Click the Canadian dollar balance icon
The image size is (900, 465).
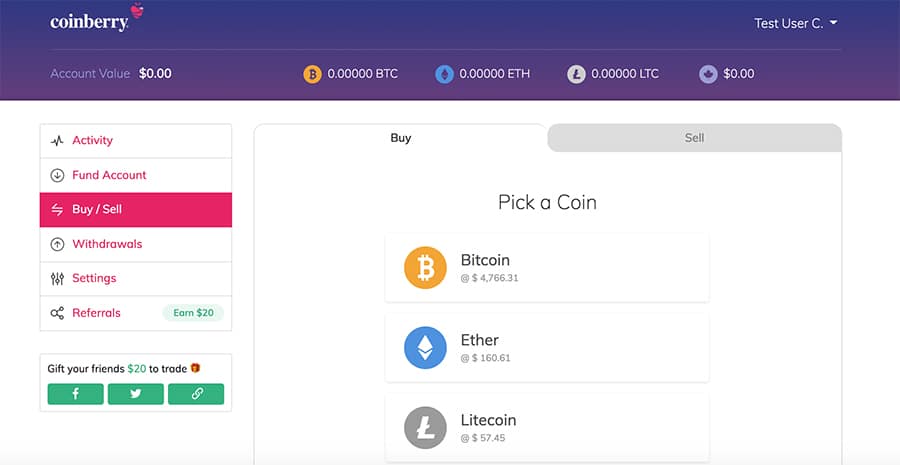pyautogui.click(x=708, y=74)
